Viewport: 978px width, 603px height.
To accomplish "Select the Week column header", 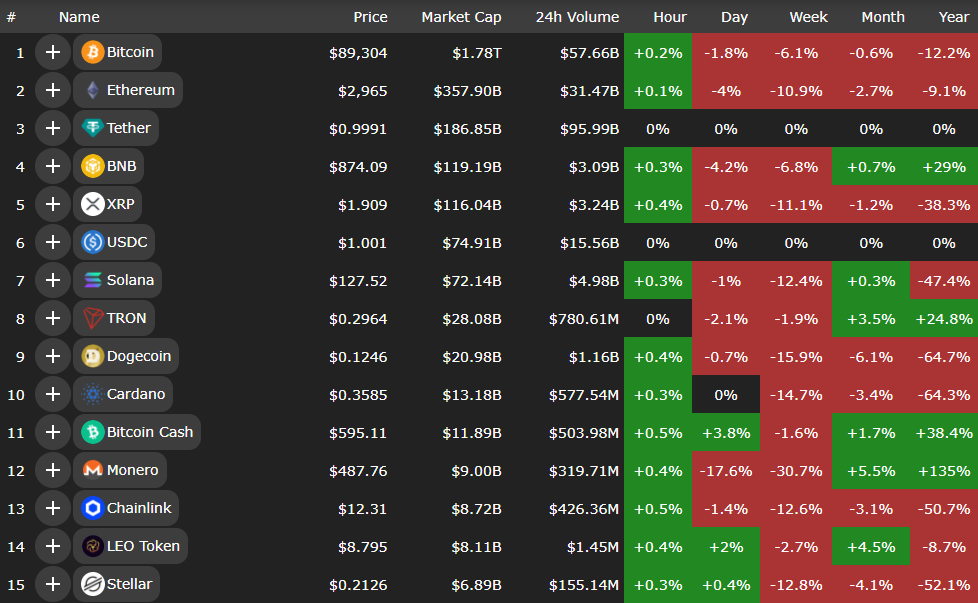I will (808, 17).
